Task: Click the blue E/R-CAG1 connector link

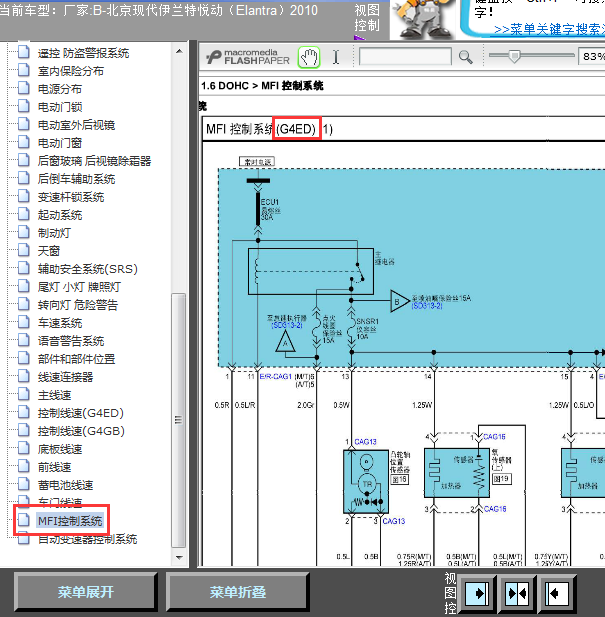Action: tap(276, 377)
